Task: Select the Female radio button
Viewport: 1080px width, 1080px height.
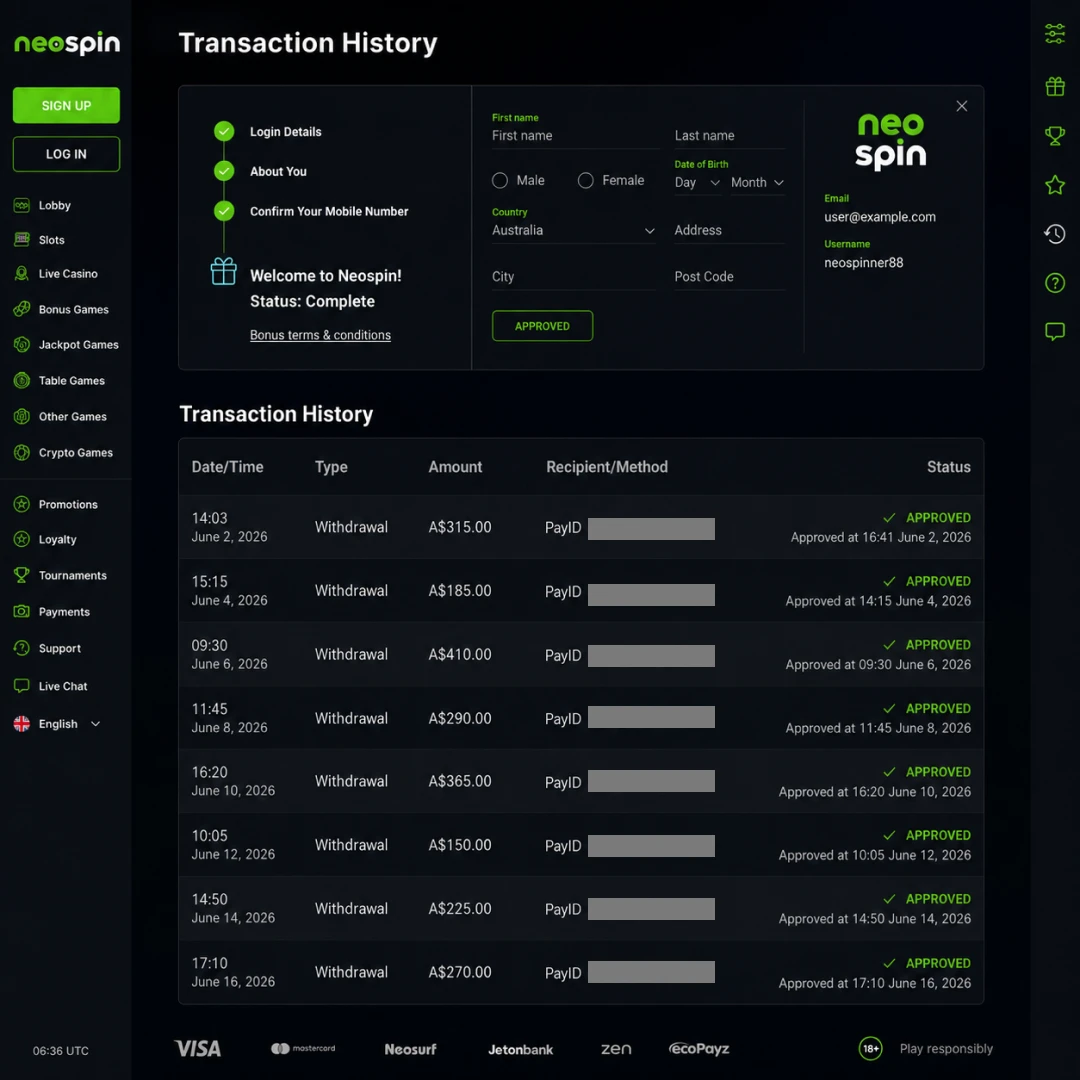Action: pyautogui.click(x=585, y=180)
